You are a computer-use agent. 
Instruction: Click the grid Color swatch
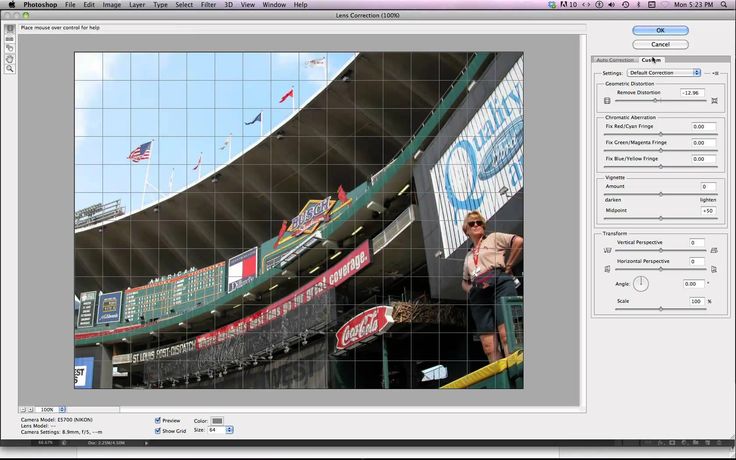click(x=217, y=421)
